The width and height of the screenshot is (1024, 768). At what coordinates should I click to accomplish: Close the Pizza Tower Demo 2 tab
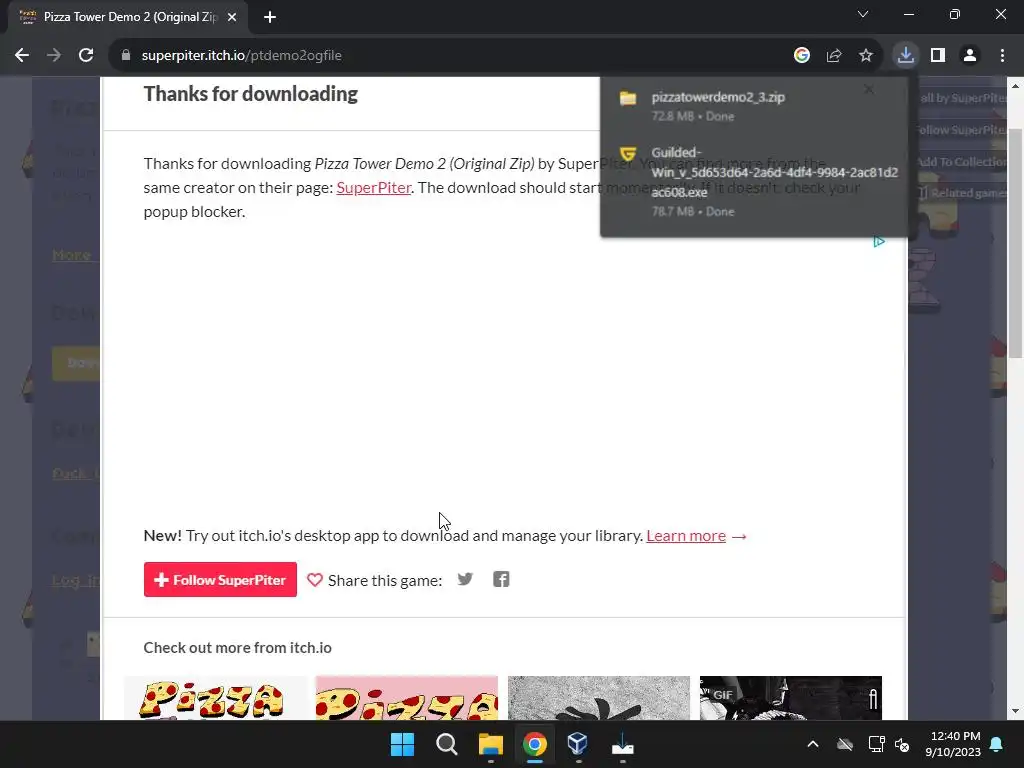coord(232,17)
